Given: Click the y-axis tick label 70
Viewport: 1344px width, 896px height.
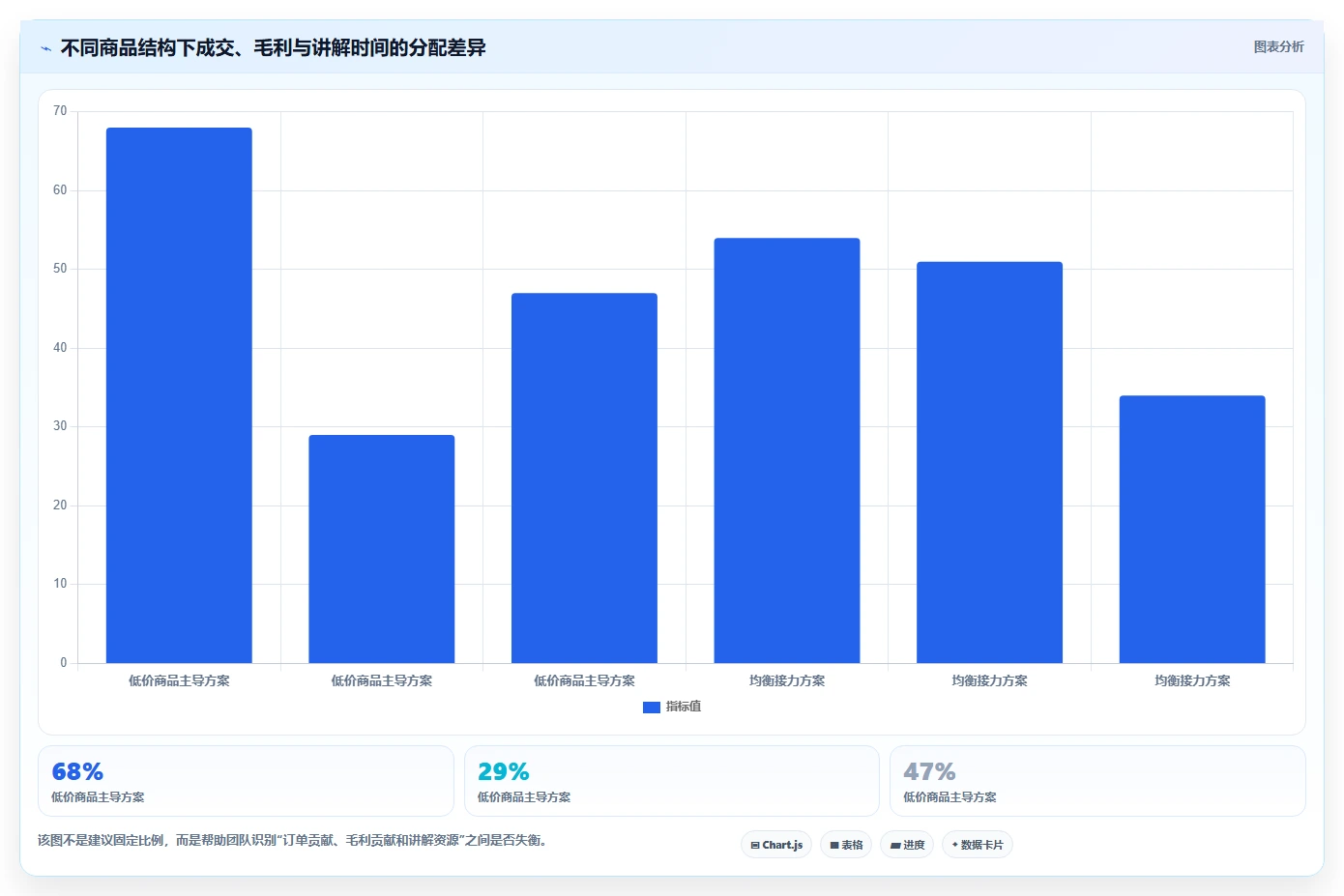Looking at the screenshot, I should pyautogui.click(x=60, y=111).
